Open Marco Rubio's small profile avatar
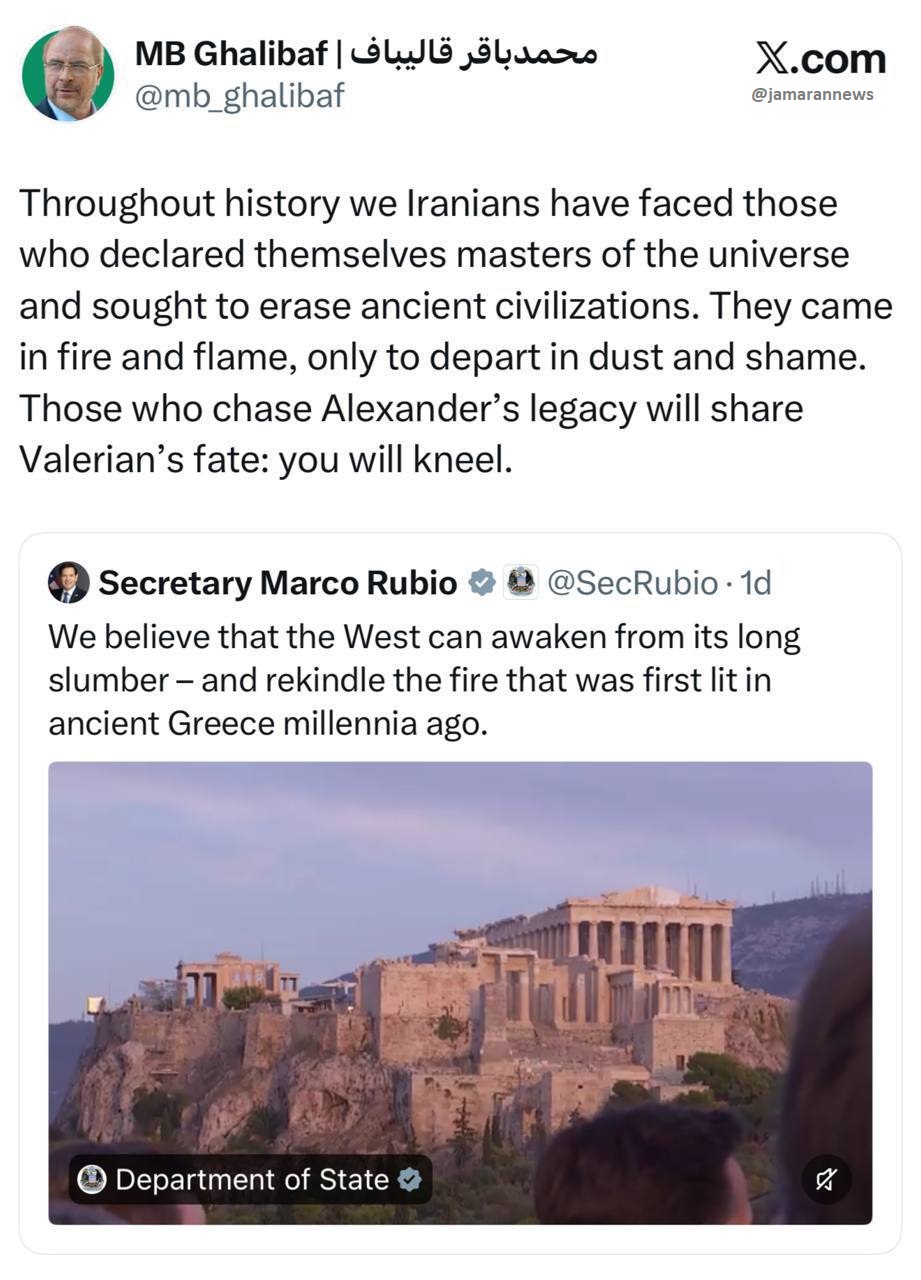This screenshot has width=921, height=1280. (x=68, y=582)
